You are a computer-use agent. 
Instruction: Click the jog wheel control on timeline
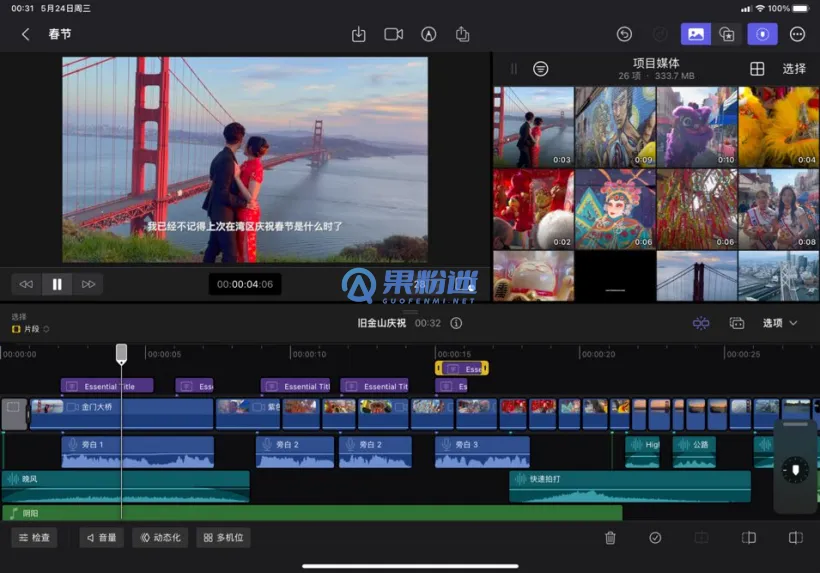point(795,470)
